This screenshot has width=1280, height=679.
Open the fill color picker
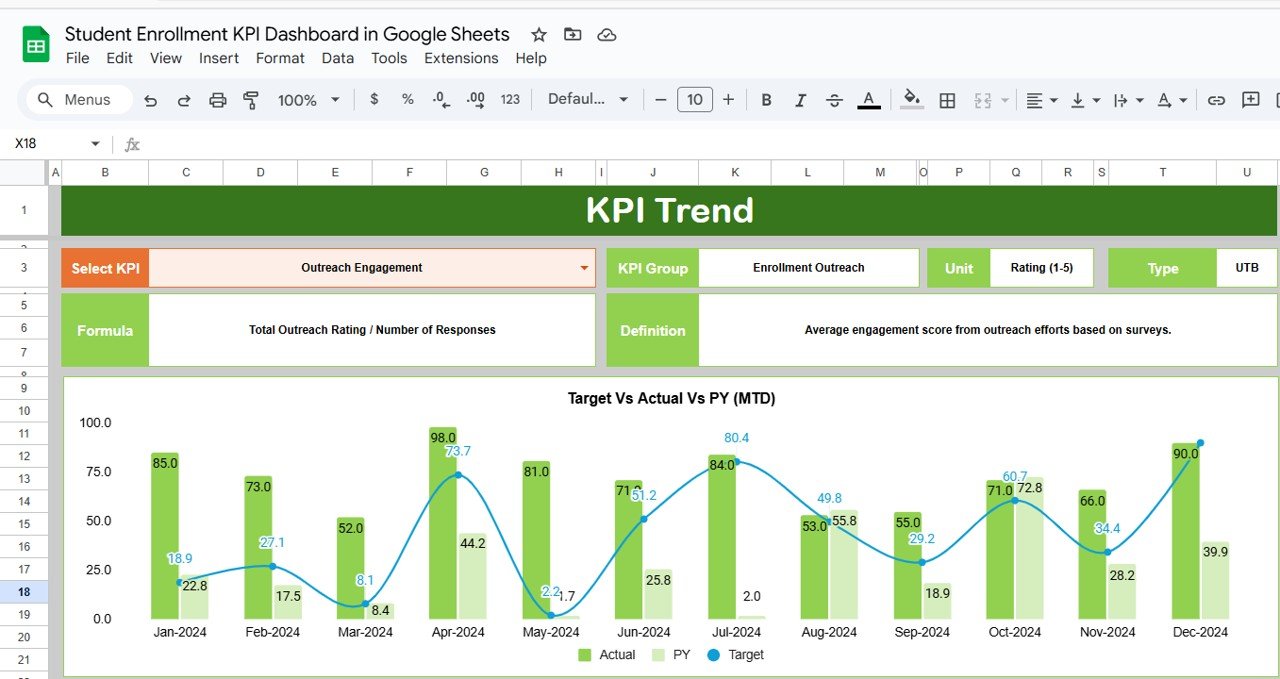pyautogui.click(x=910, y=99)
